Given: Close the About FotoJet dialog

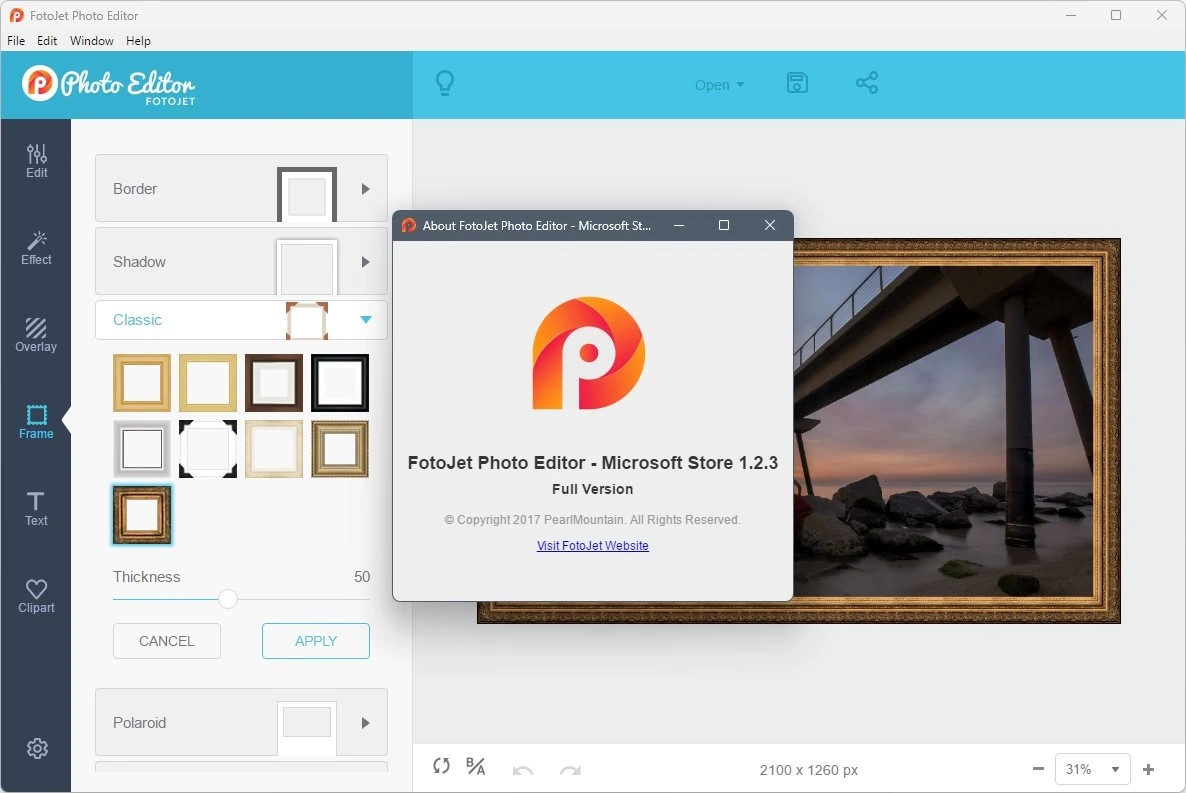Looking at the screenshot, I should (x=770, y=225).
